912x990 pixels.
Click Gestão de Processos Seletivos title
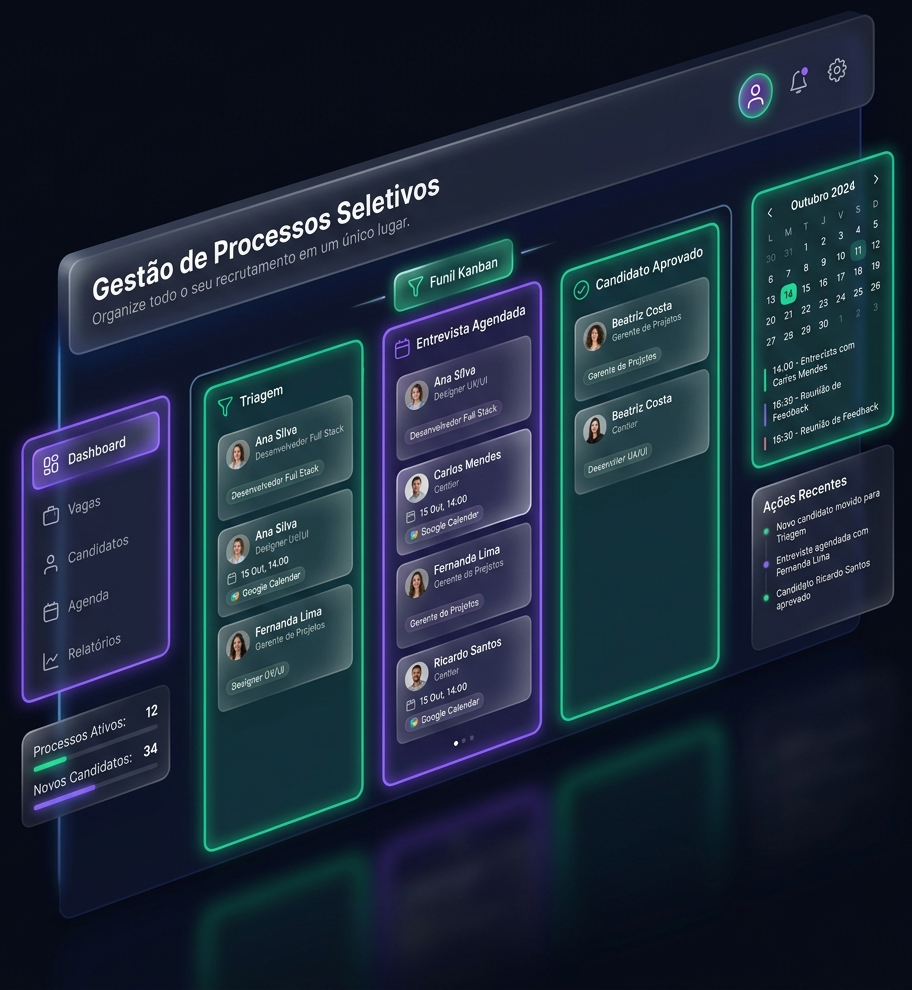pos(266,239)
